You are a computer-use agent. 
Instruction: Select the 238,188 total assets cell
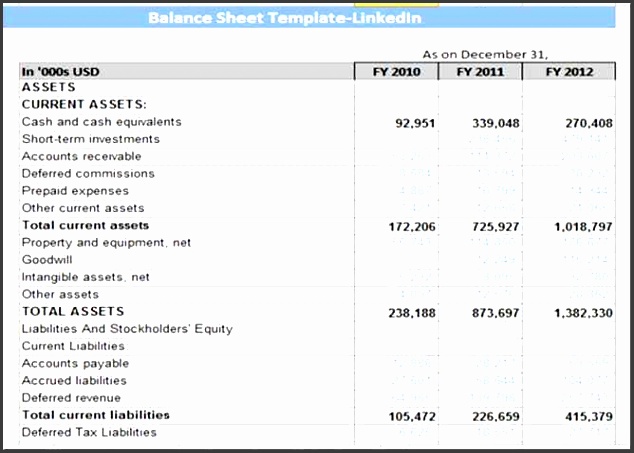pos(412,313)
